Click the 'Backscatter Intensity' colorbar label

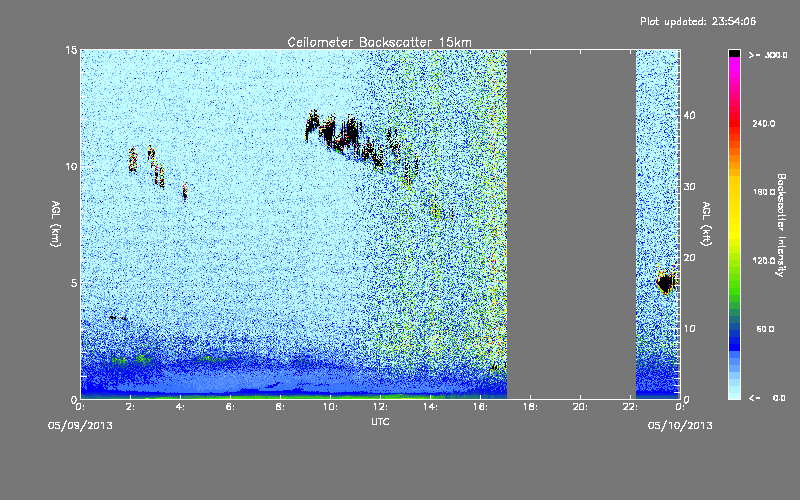[x=781, y=225]
